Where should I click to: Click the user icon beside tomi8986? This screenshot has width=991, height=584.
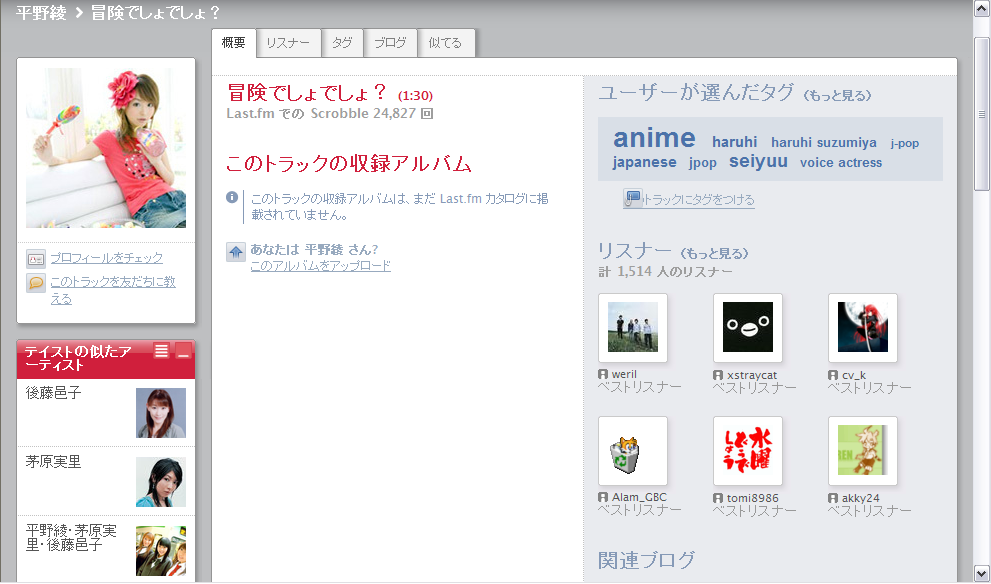point(718,498)
